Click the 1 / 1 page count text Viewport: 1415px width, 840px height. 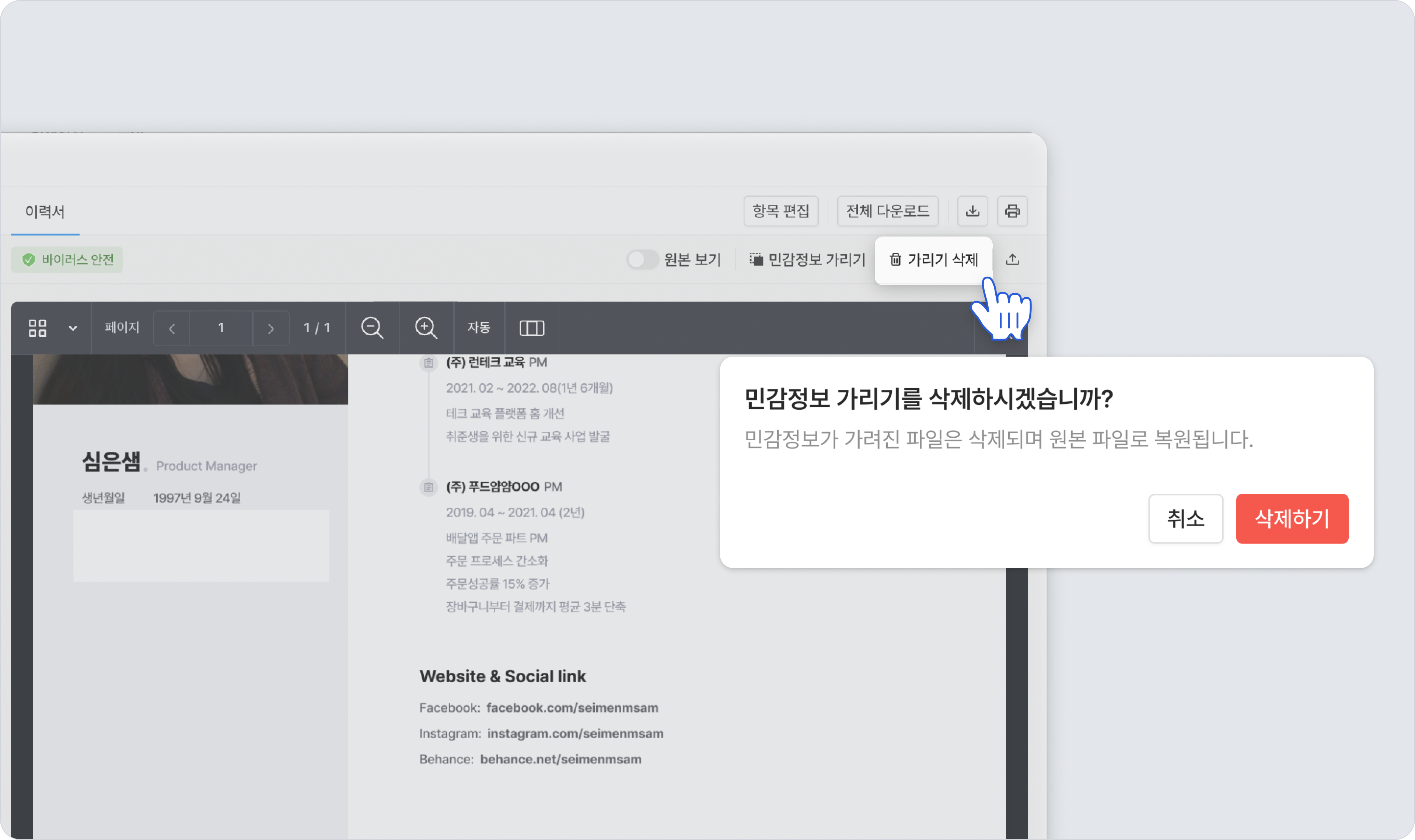317,328
